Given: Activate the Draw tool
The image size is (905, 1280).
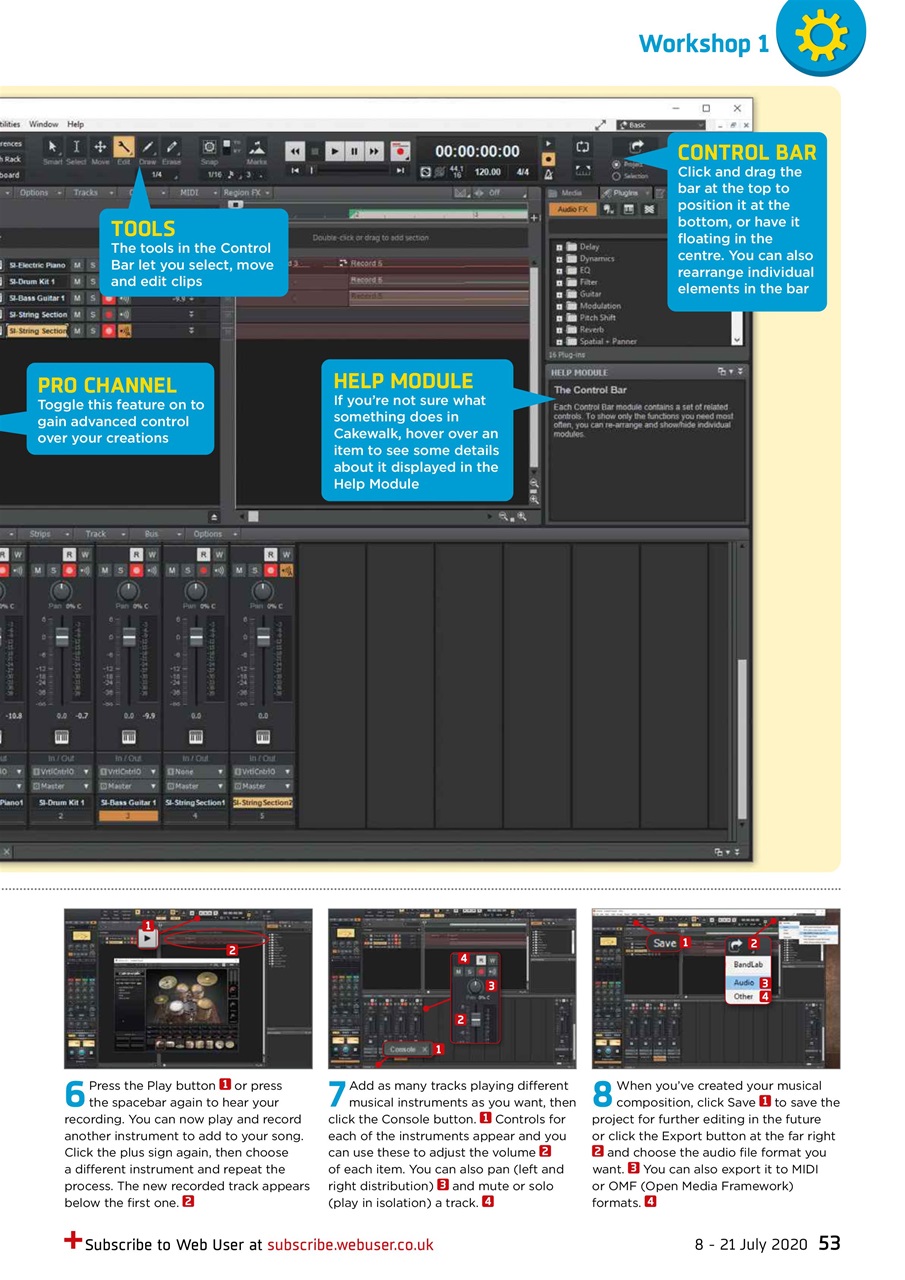Looking at the screenshot, I should pyautogui.click(x=147, y=147).
